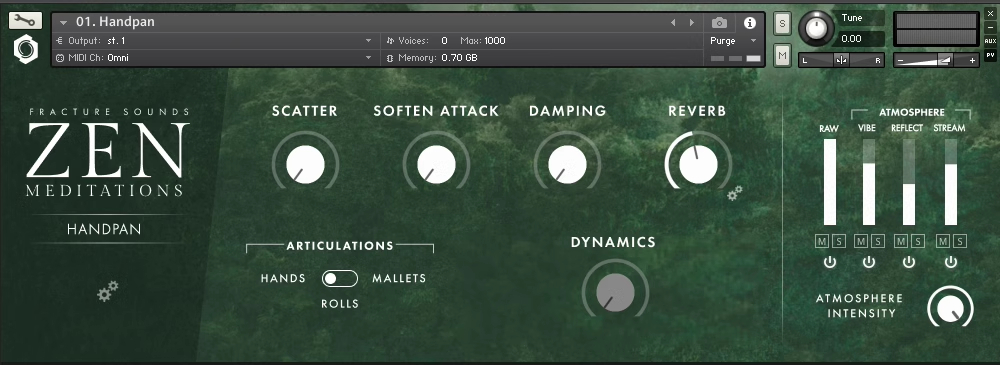Screen dimensions: 1000x365
Task: Expand the instrument name dropdown arrow
Action: (x=63, y=23)
